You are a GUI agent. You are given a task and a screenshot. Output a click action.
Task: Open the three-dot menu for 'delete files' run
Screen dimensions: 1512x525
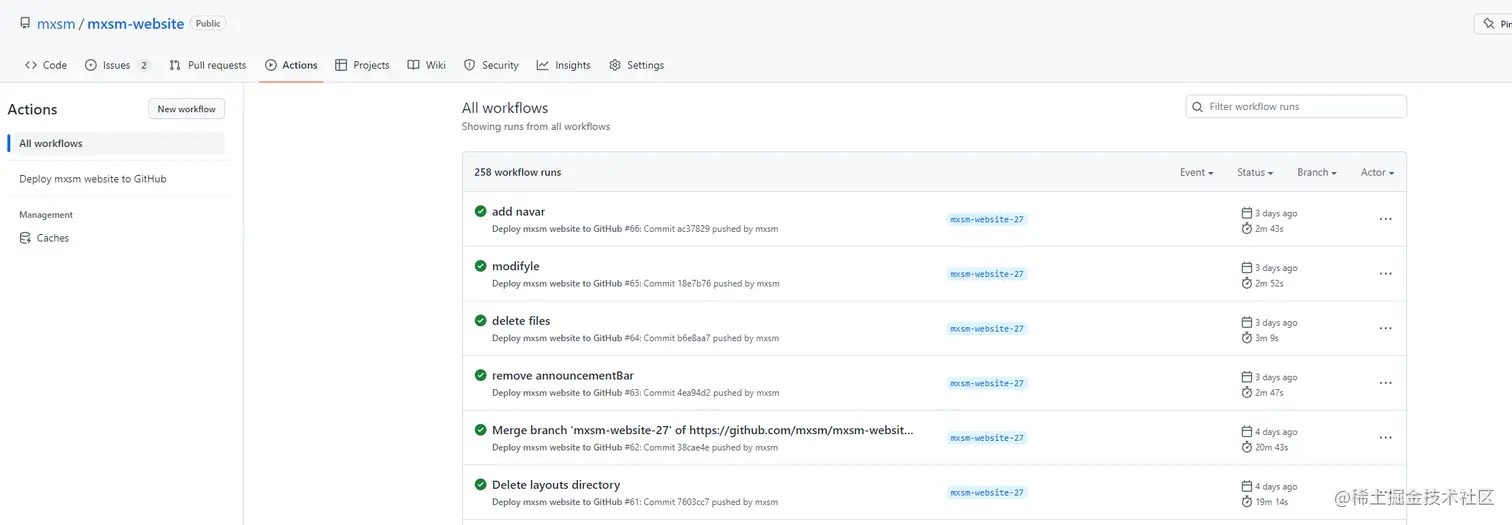point(1385,328)
